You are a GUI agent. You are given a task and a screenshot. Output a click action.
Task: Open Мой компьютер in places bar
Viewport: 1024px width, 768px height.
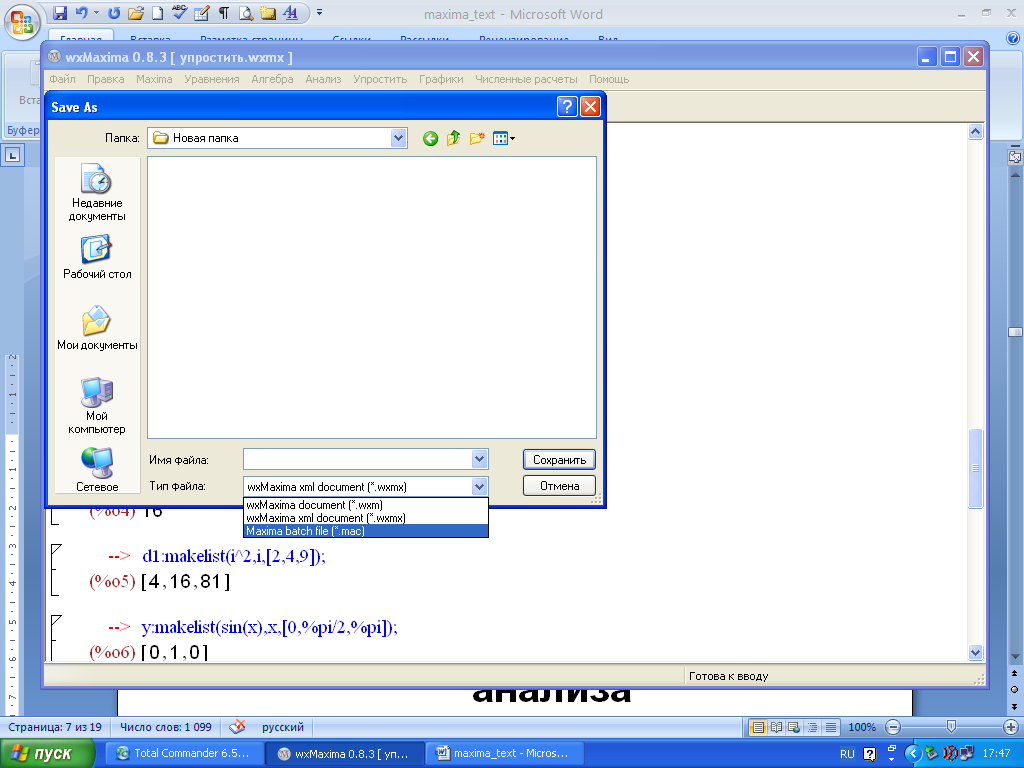pyautogui.click(x=97, y=406)
